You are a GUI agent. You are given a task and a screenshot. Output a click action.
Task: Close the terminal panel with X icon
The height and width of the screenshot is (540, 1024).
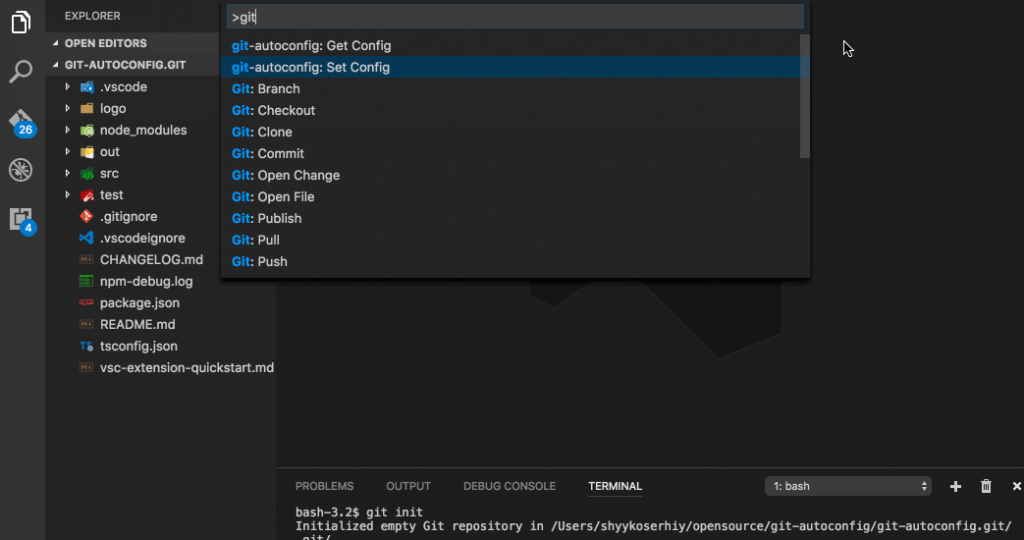1016,486
